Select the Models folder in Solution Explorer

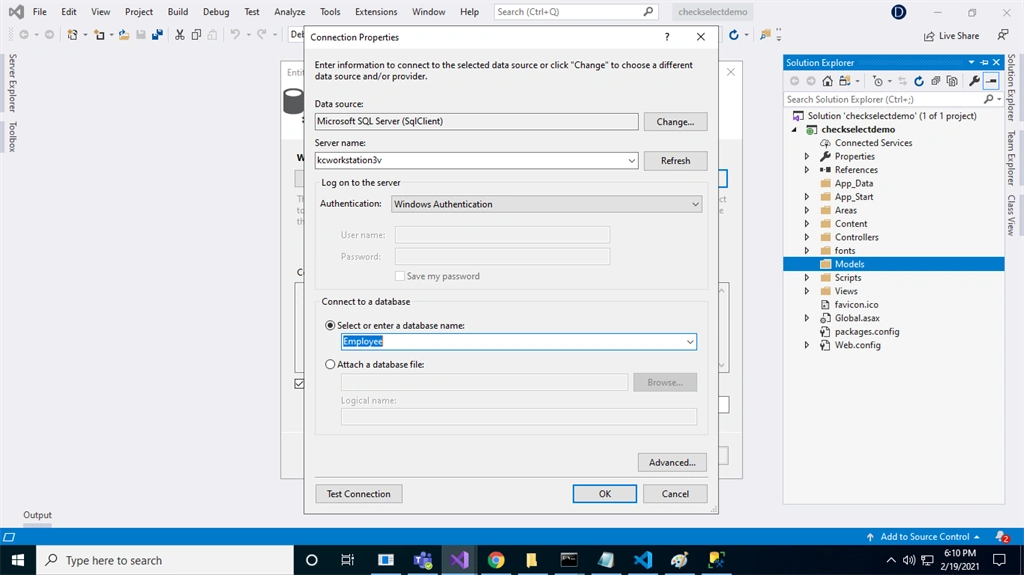(x=893, y=264)
